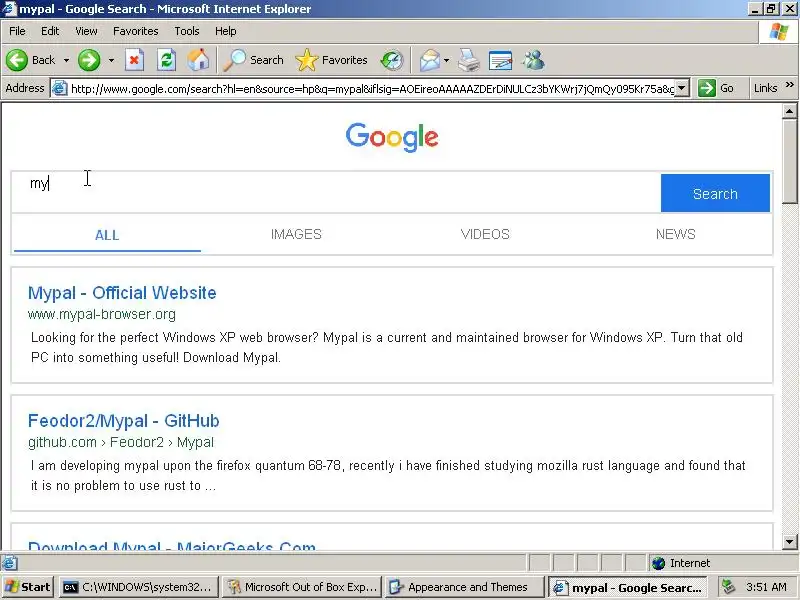Click the Links toolbar label
This screenshot has width=800, height=600.
(765, 88)
